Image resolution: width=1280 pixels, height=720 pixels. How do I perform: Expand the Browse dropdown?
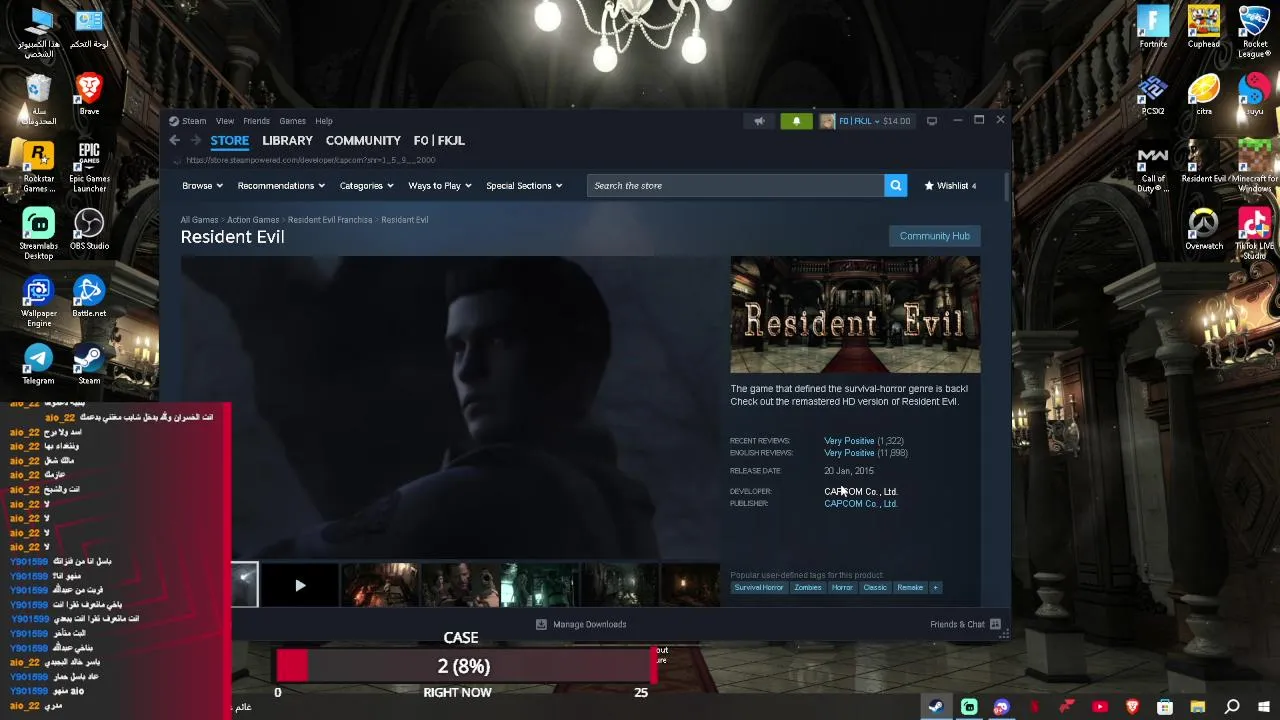203,185
